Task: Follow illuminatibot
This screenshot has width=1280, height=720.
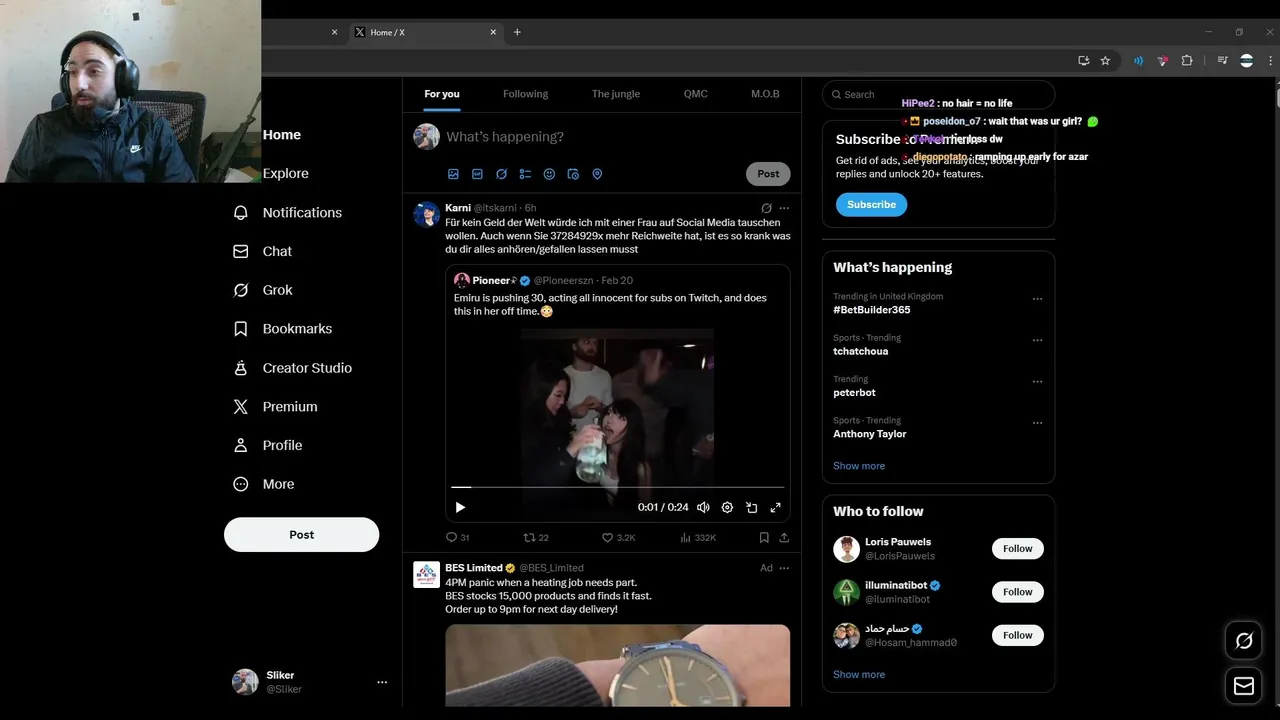Action: point(1018,592)
